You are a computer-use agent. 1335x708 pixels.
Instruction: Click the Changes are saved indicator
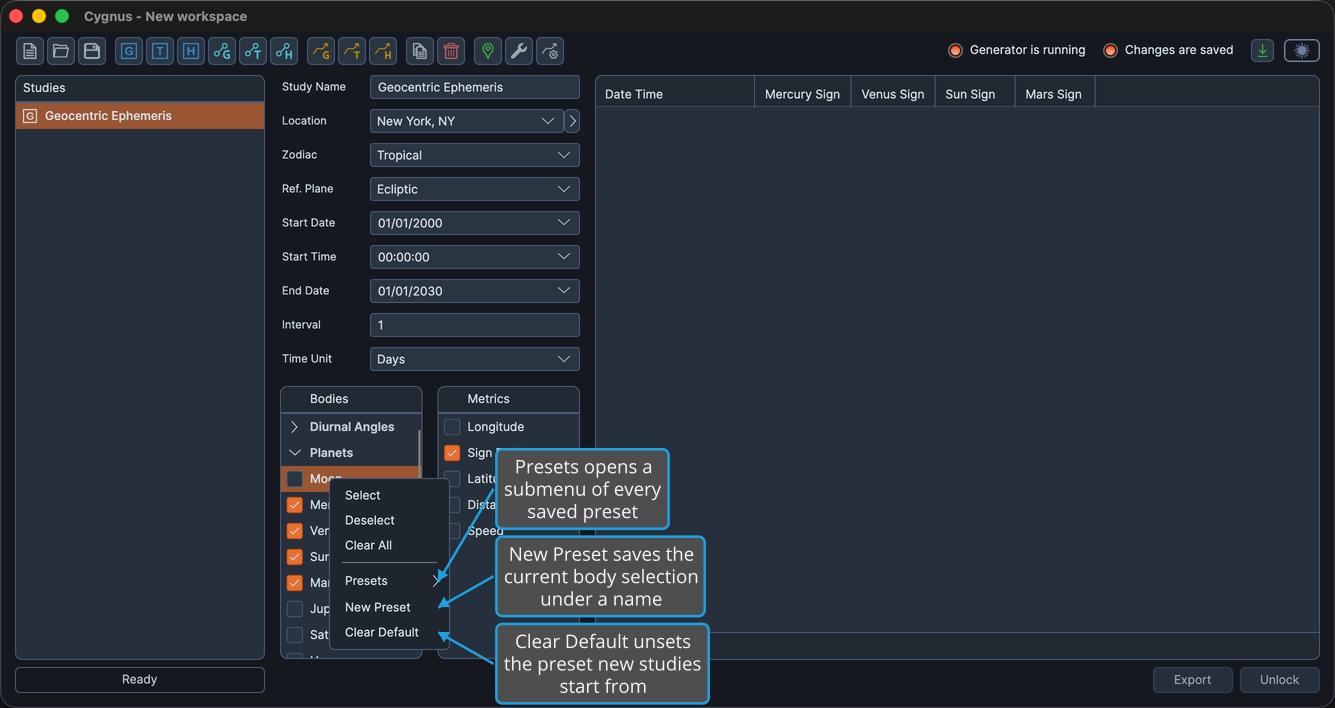point(1168,50)
